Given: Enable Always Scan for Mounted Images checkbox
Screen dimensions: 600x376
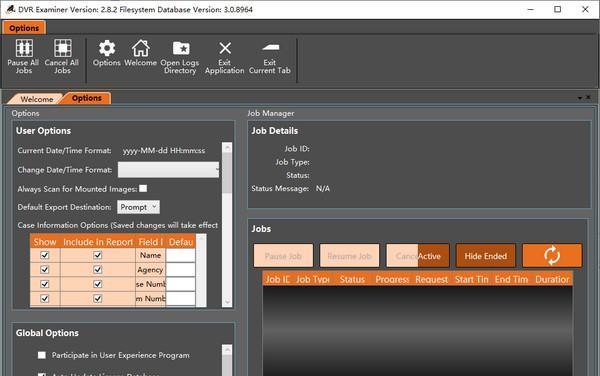Looking at the screenshot, I should click(x=143, y=188).
